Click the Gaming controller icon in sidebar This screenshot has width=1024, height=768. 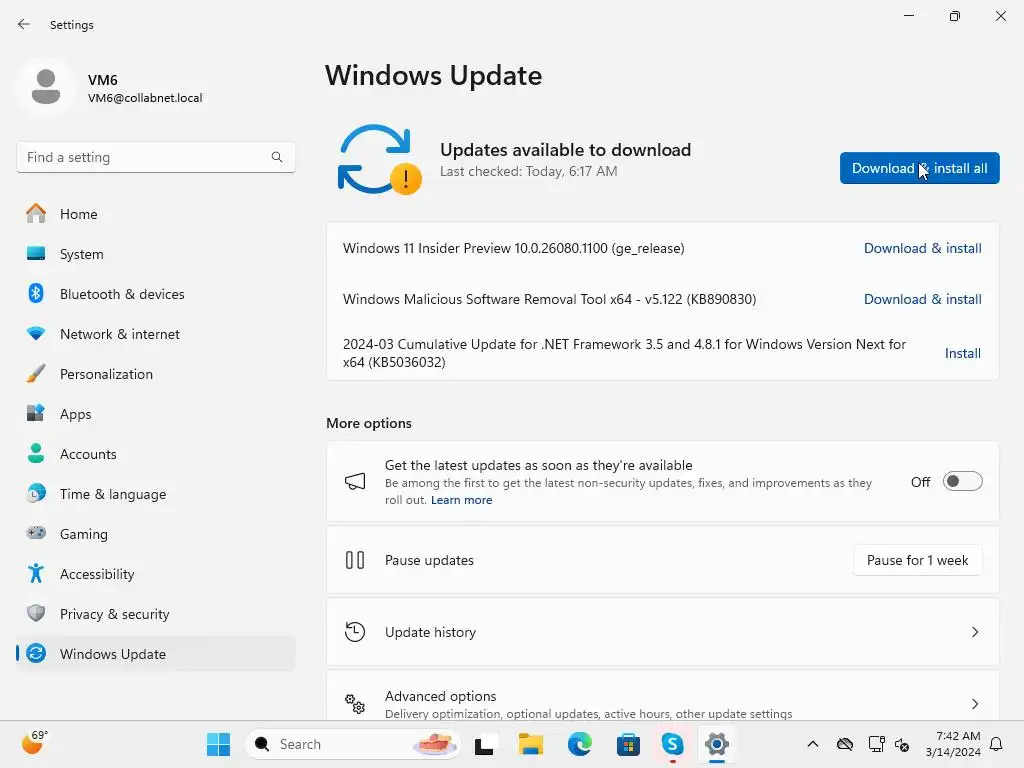[36, 533]
